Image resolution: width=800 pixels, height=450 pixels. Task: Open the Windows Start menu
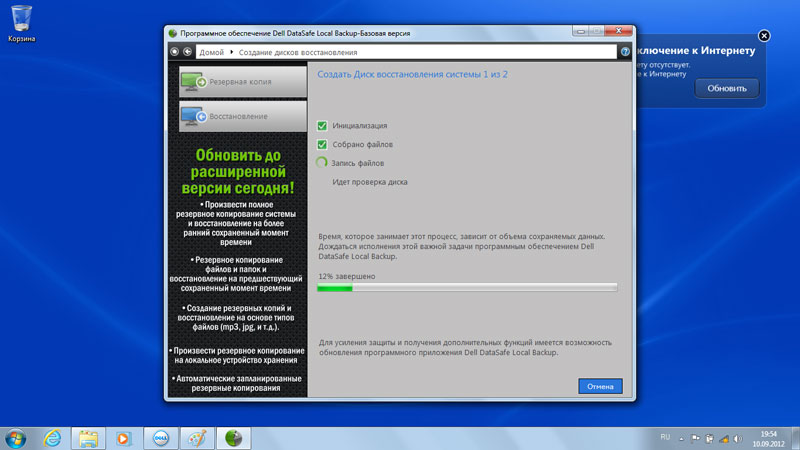(16, 438)
